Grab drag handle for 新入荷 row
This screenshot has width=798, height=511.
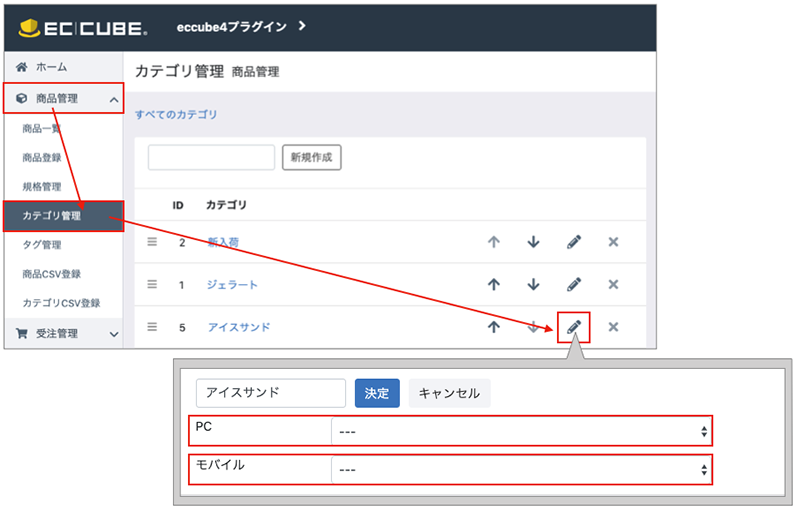pos(152,242)
